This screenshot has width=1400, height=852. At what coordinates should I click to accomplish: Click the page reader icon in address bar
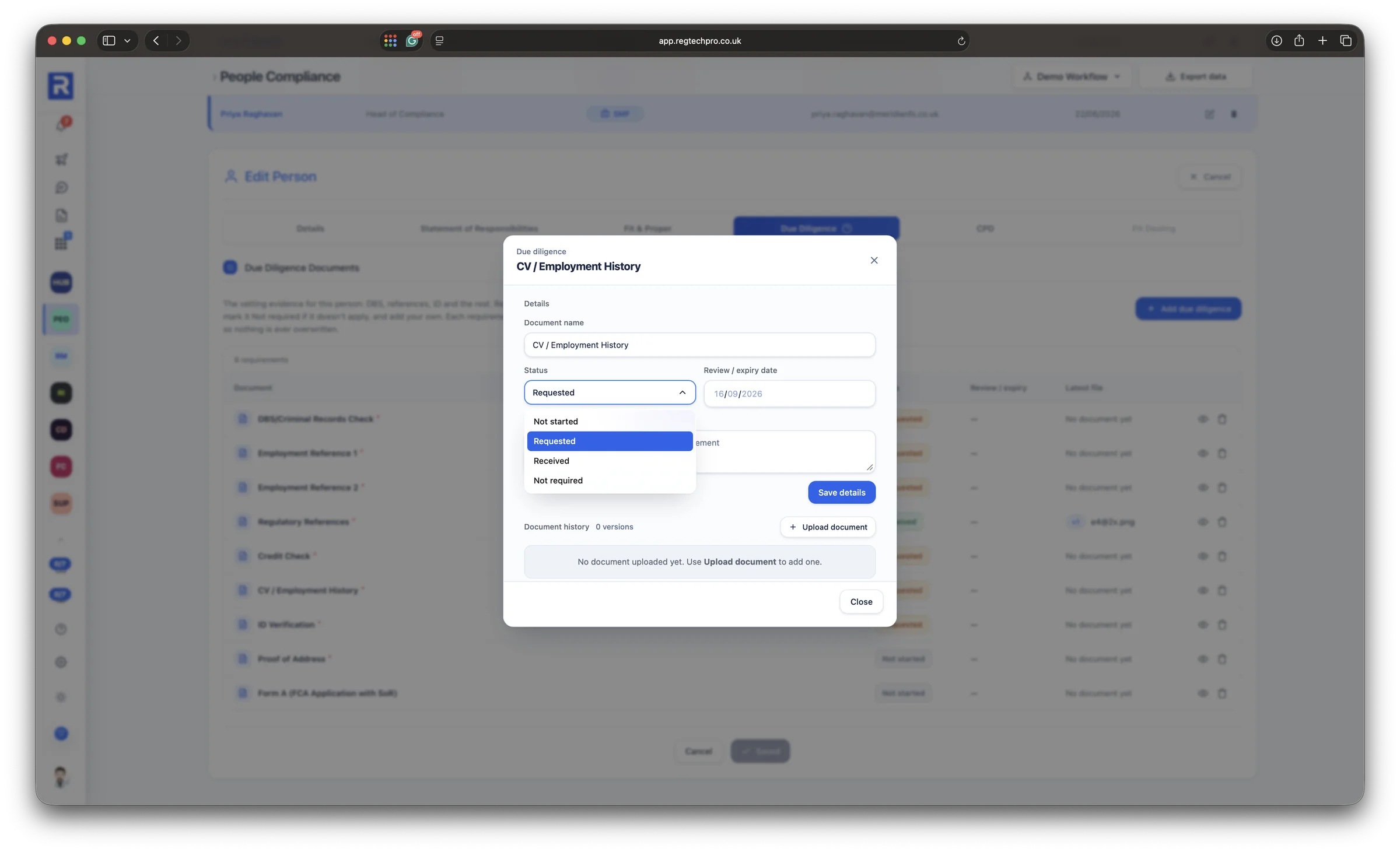(439, 41)
